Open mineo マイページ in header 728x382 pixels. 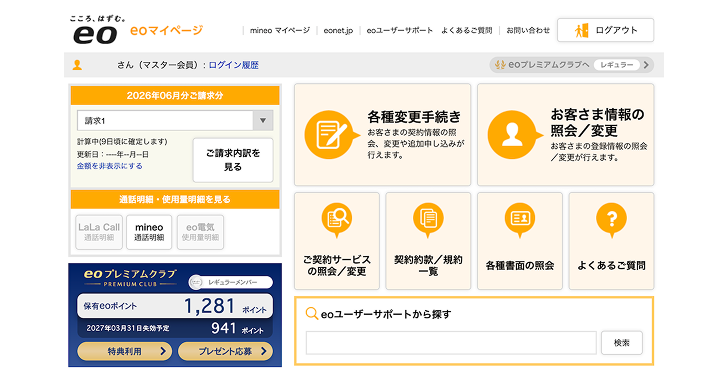tap(280, 30)
